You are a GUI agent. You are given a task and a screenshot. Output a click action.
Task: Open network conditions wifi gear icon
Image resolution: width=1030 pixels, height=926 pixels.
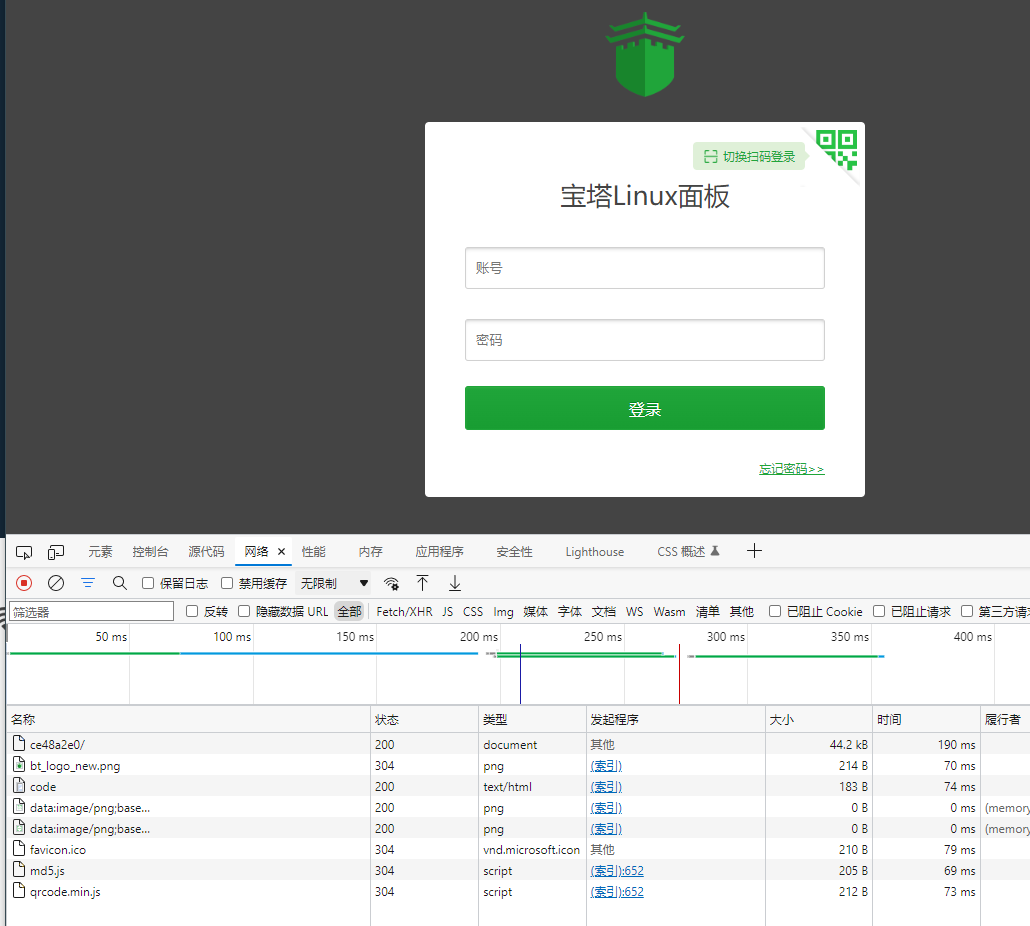click(392, 583)
